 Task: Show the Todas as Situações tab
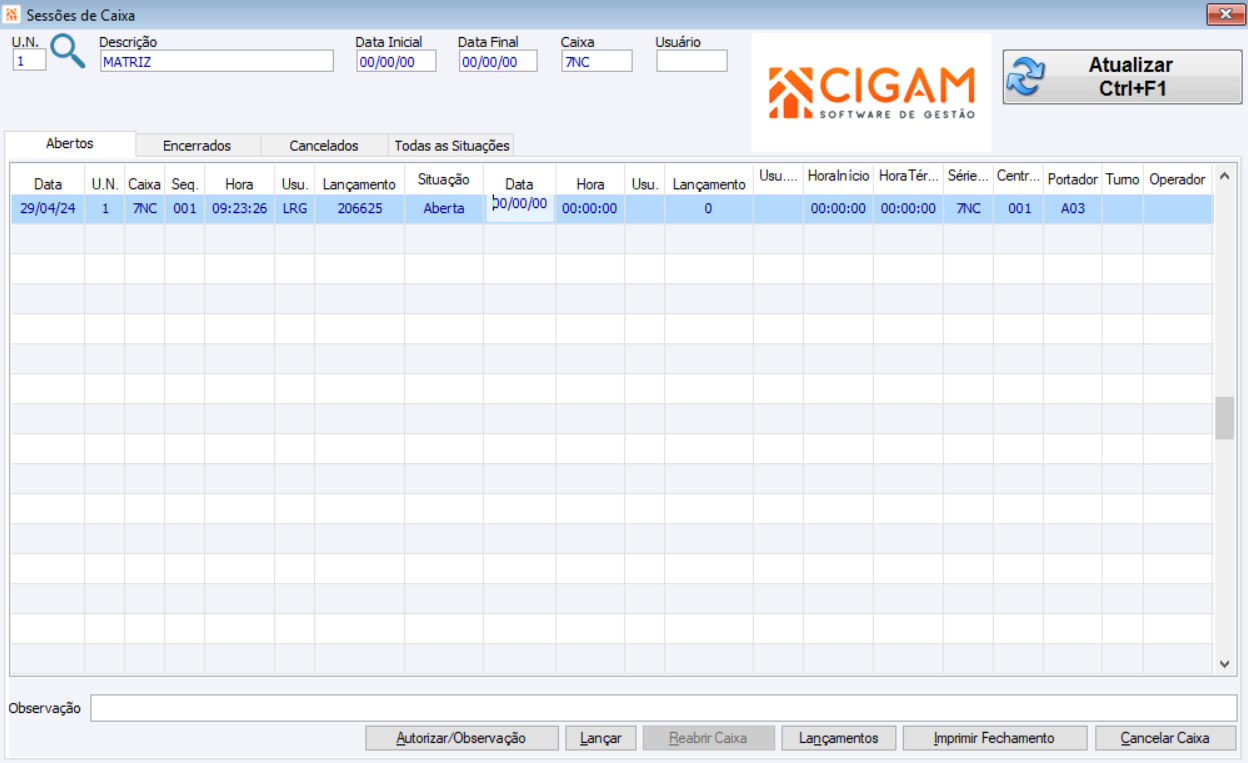(452, 146)
